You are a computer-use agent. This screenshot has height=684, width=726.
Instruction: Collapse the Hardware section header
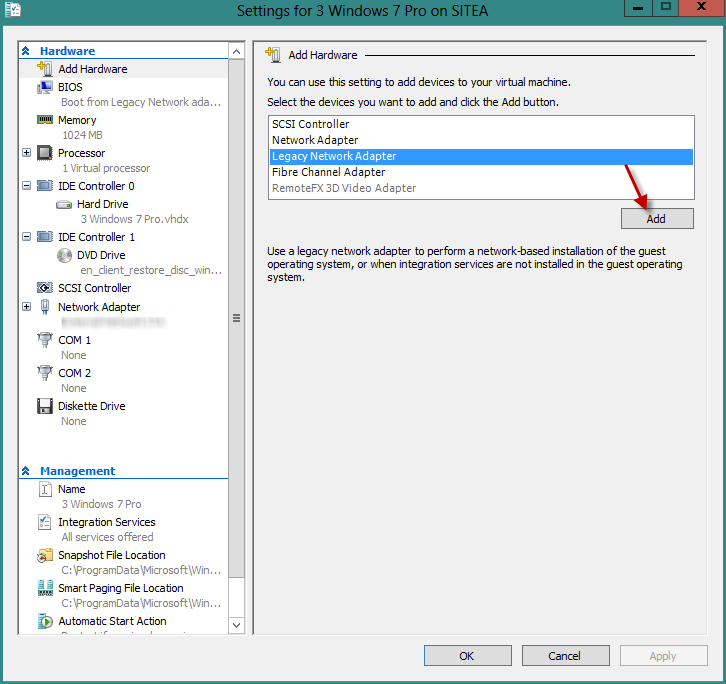[26, 51]
